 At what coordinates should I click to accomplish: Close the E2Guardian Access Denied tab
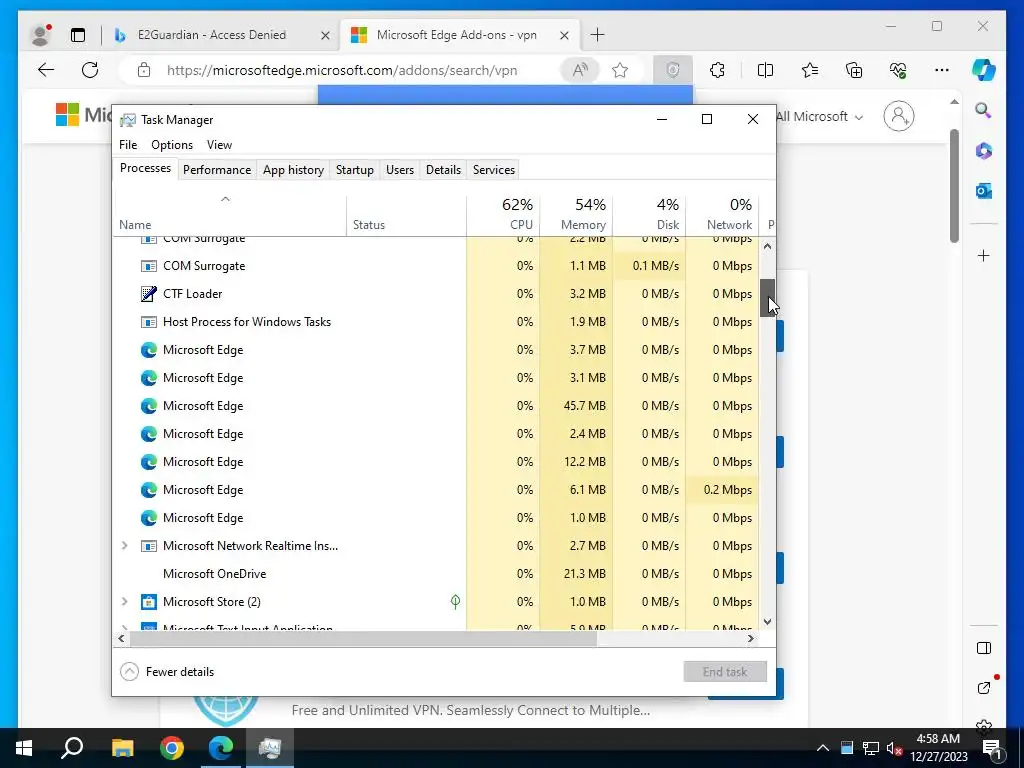coord(325,35)
